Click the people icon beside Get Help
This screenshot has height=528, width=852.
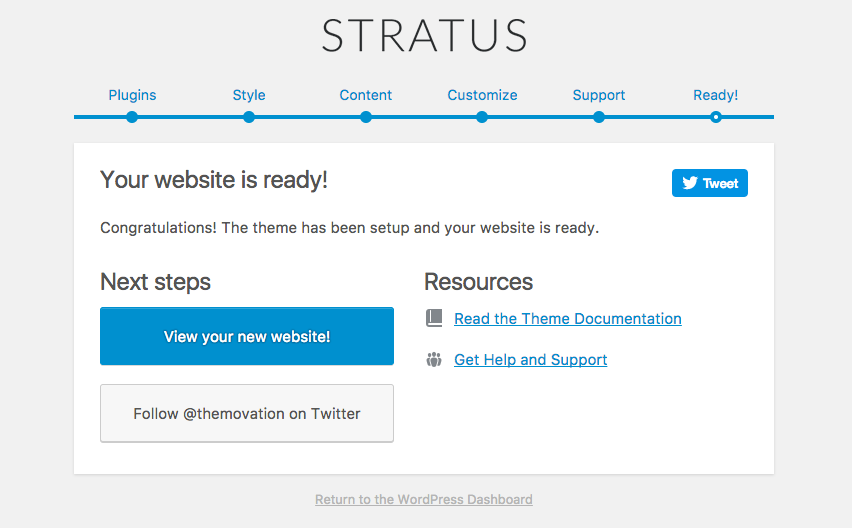[x=434, y=360]
